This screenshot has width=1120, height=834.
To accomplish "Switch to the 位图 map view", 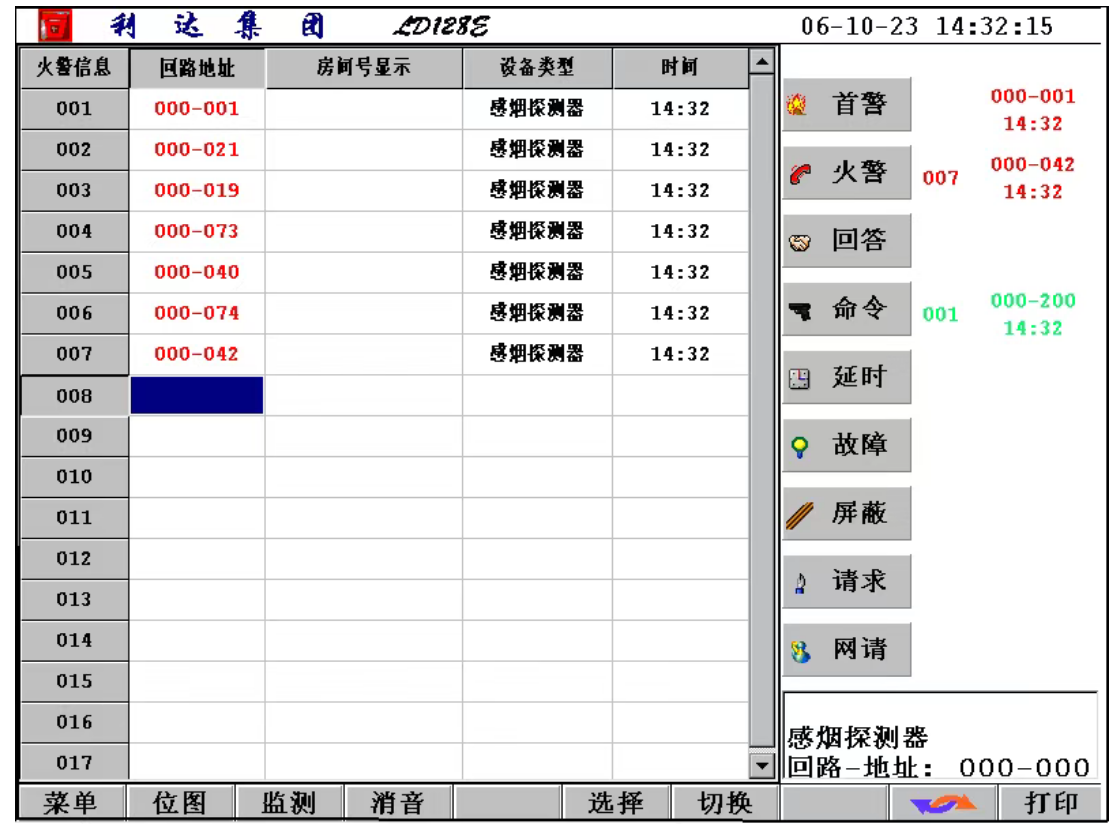I will pyautogui.click(x=179, y=804).
